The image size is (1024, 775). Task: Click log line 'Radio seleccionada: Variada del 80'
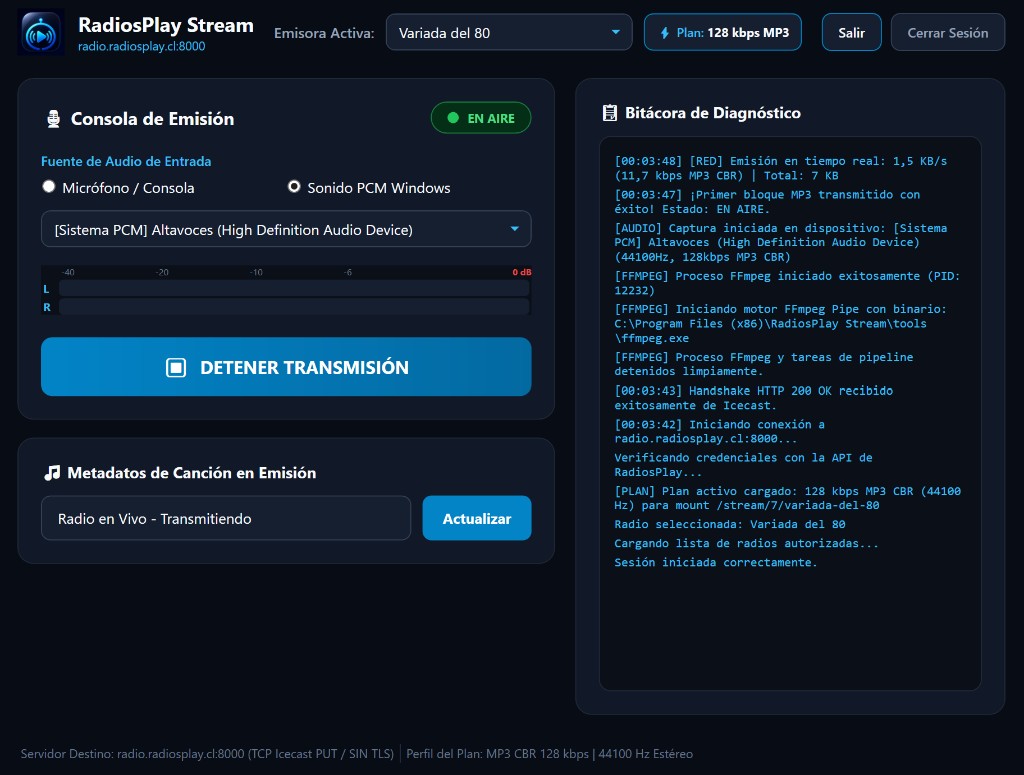pyautogui.click(x=729, y=524)
